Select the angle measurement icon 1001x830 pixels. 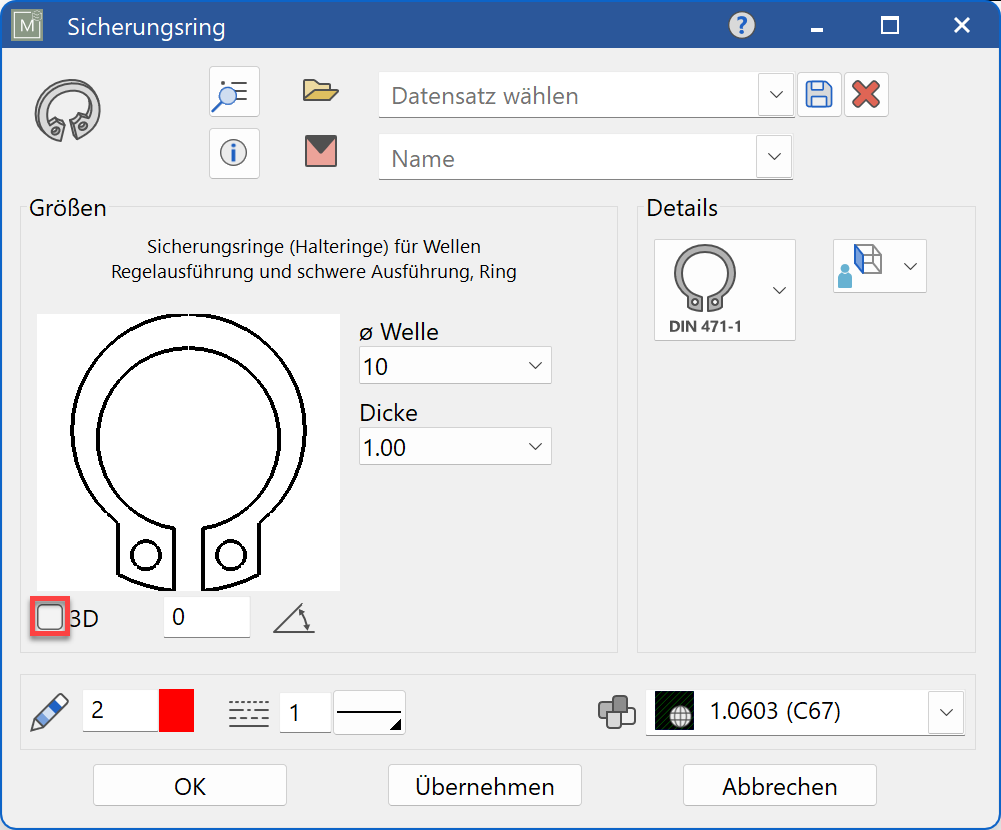click(292, 617)
